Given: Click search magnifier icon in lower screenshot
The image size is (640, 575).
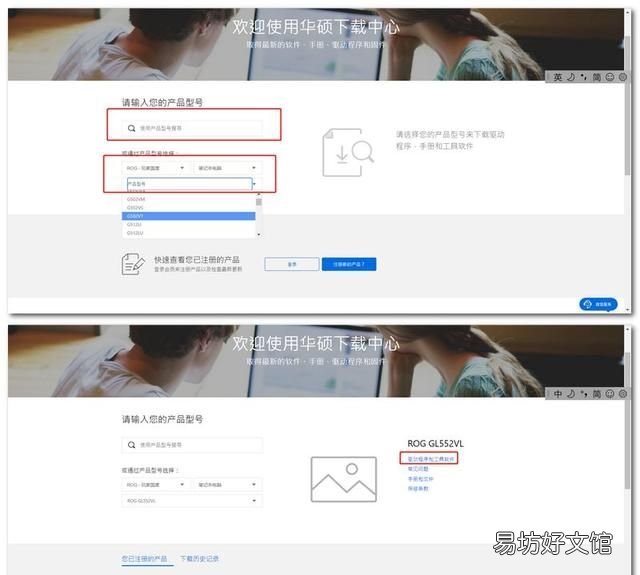Looking at the screenshot, I should tap(131, 445).
